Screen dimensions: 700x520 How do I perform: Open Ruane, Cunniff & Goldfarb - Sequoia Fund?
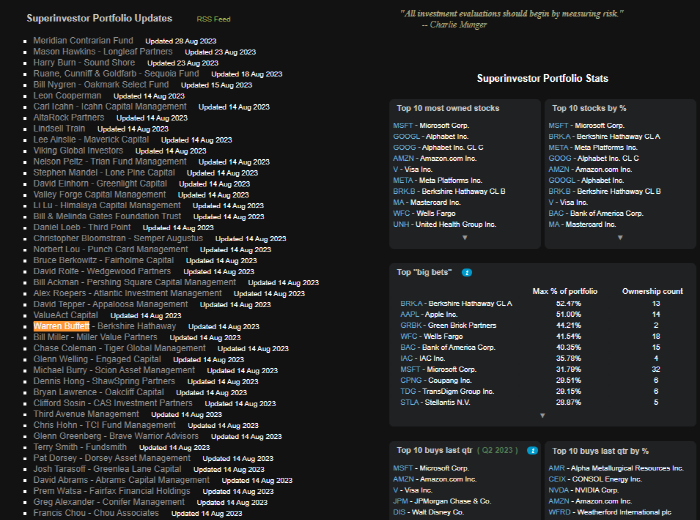pos(116,74)
